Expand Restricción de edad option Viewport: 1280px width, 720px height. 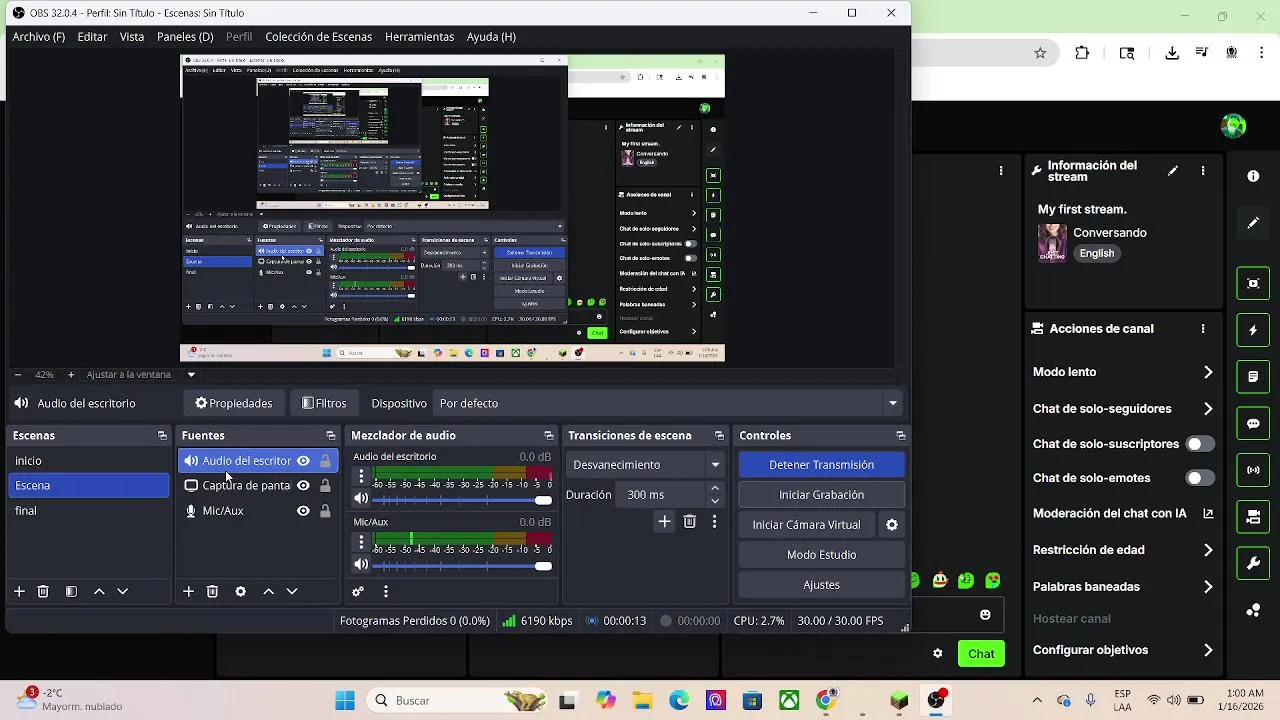click(x=1208, y=550)
